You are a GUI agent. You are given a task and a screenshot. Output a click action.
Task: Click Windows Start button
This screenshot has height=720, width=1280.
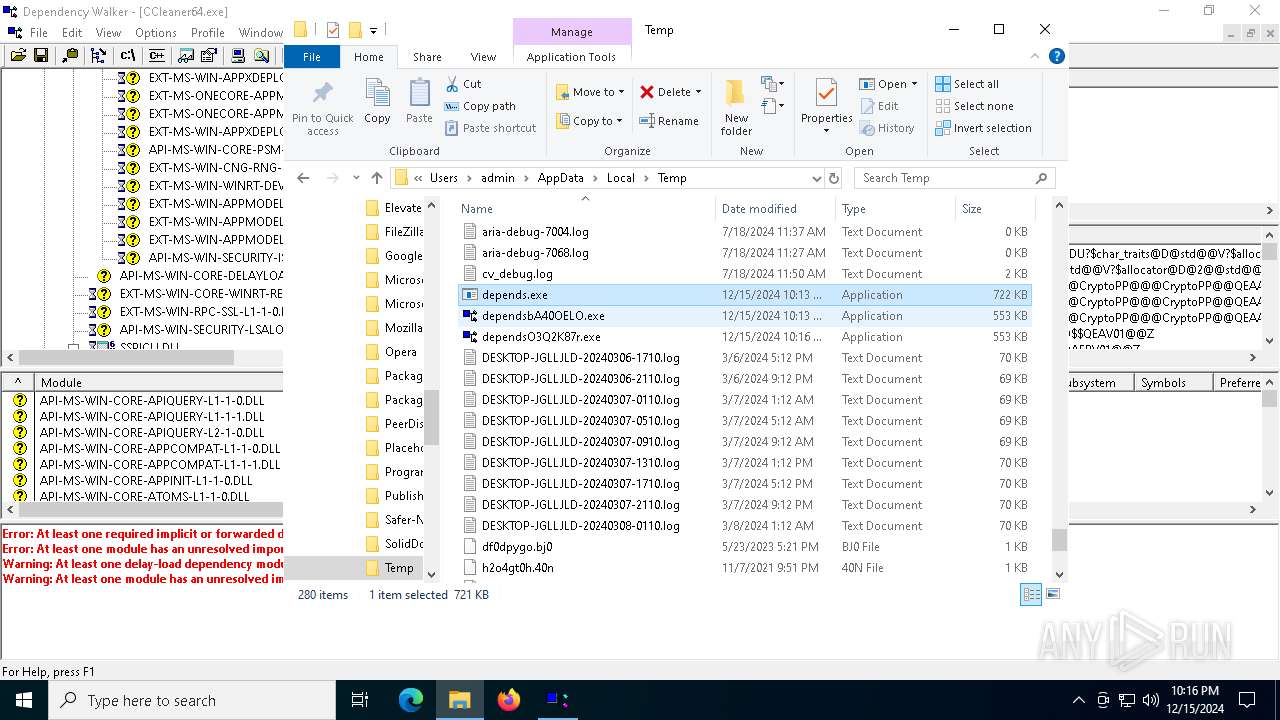coord(24,700)
